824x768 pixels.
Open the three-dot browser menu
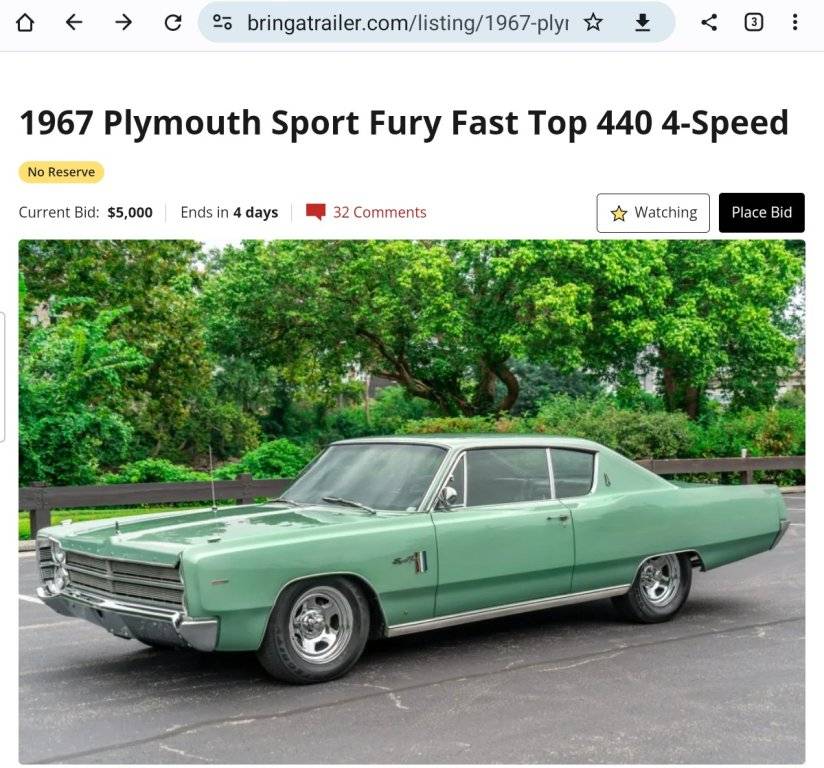[795, 22]
